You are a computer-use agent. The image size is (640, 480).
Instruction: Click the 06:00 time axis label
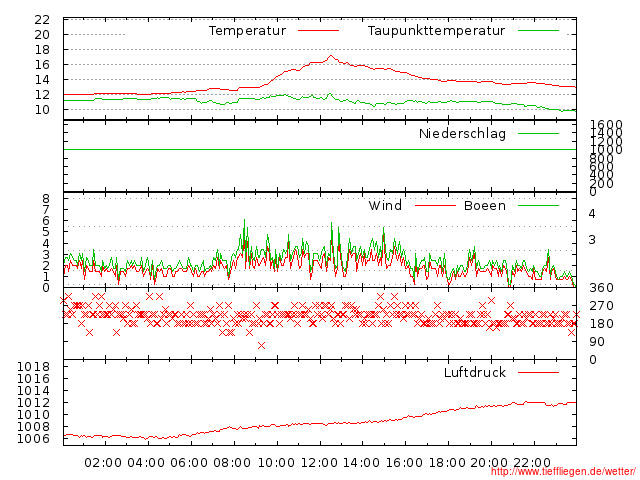(189, 463)
